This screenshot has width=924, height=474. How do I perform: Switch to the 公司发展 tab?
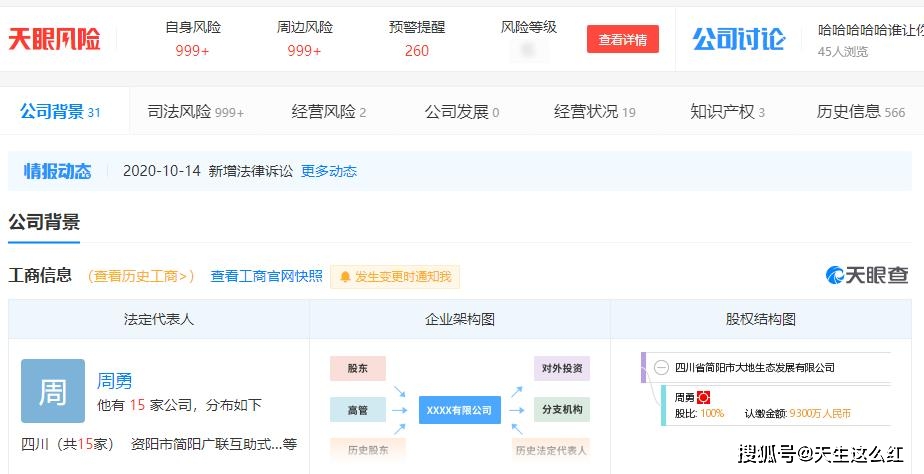[x=462, y=111]
